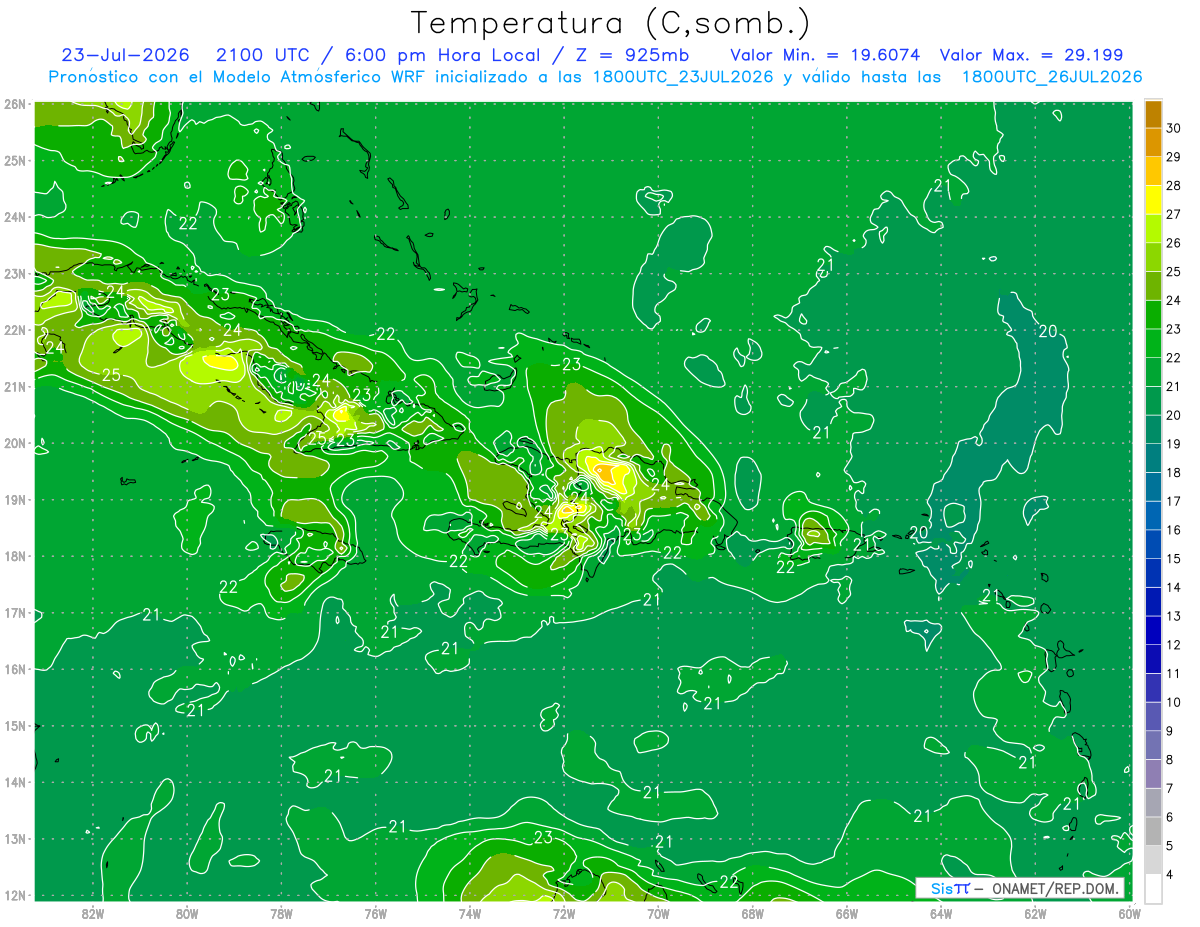The height and width of the screenshot is (927, 1200).
Task: Click the "82W" longitude label
Action: (x=93, y=912)
